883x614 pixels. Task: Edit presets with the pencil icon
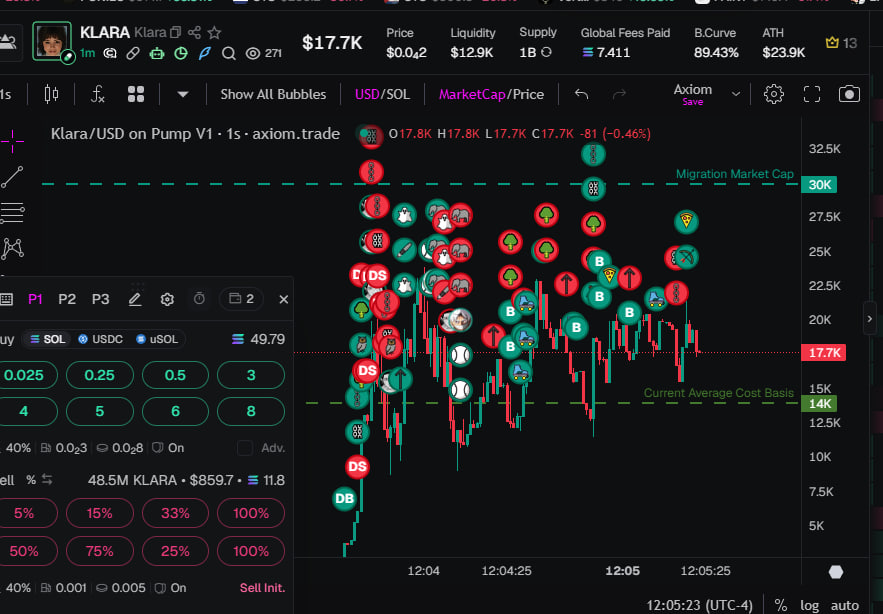(135, 299)
